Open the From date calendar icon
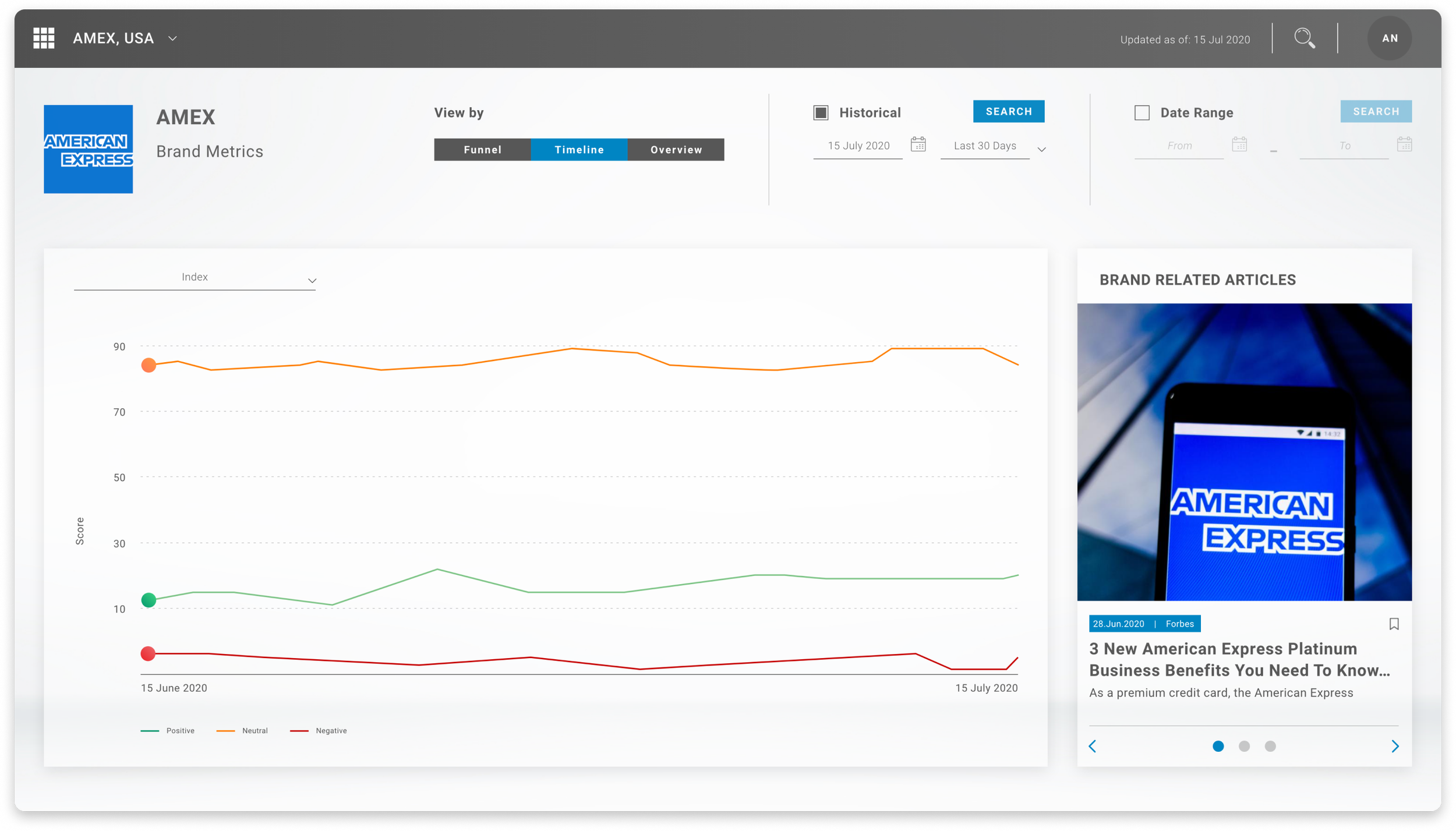Image resolution: width=1456 pixels, height=831 pixels. tap(1239, 144)
